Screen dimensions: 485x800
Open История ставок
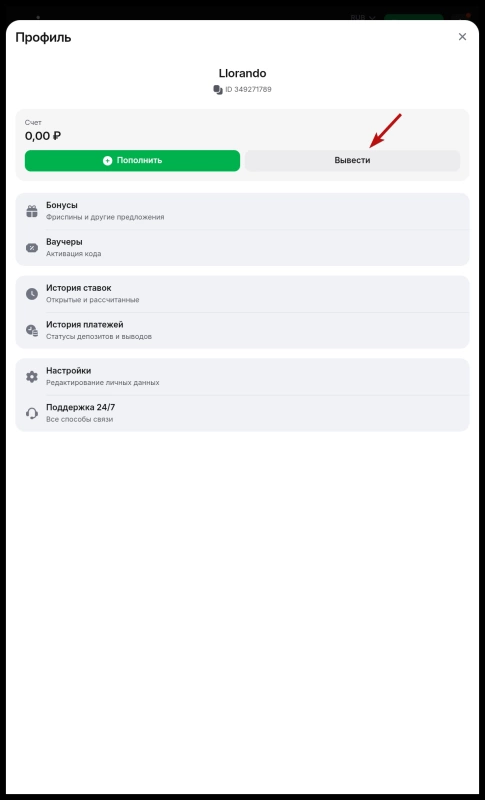coord(242,294)
